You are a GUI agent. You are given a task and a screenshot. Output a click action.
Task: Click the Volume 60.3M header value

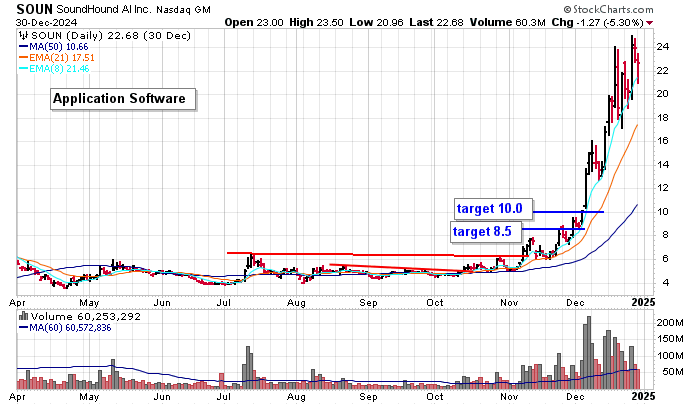click(x=507, y=22)
